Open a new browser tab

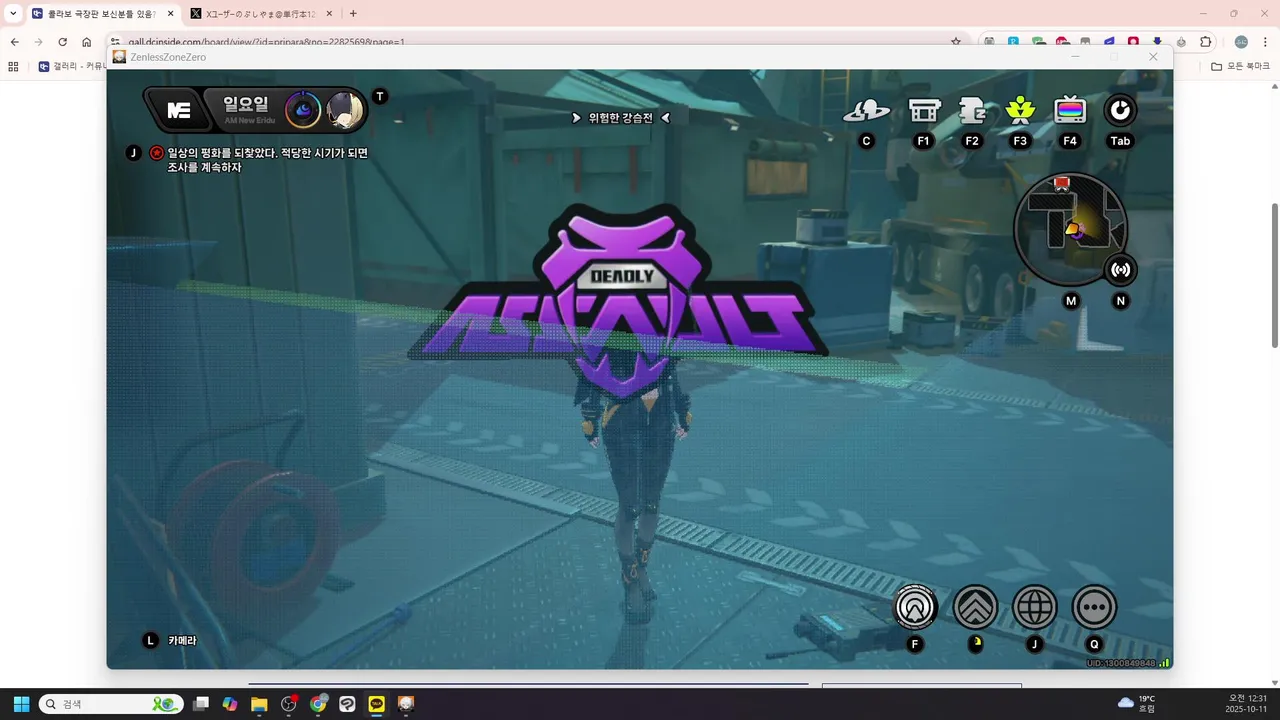(x=353, y=14)
